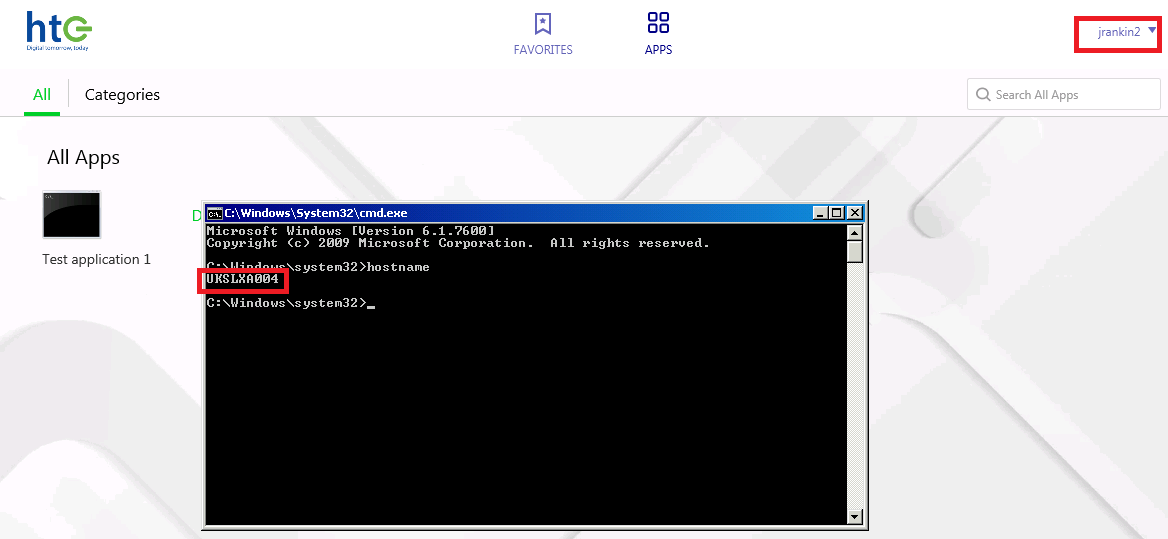Switch to the All tab

[42, 95]
